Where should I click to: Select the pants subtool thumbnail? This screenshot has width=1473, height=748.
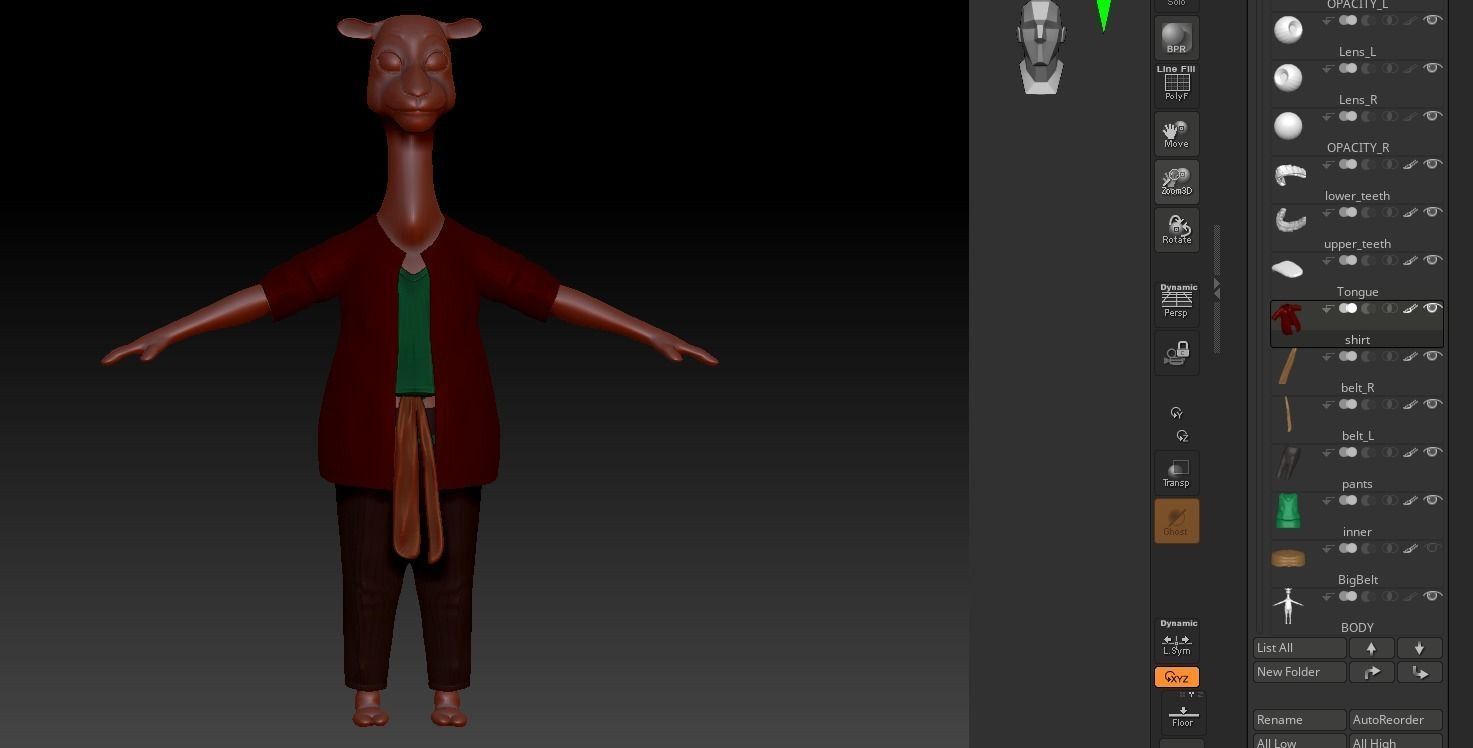pos(1288,462)
